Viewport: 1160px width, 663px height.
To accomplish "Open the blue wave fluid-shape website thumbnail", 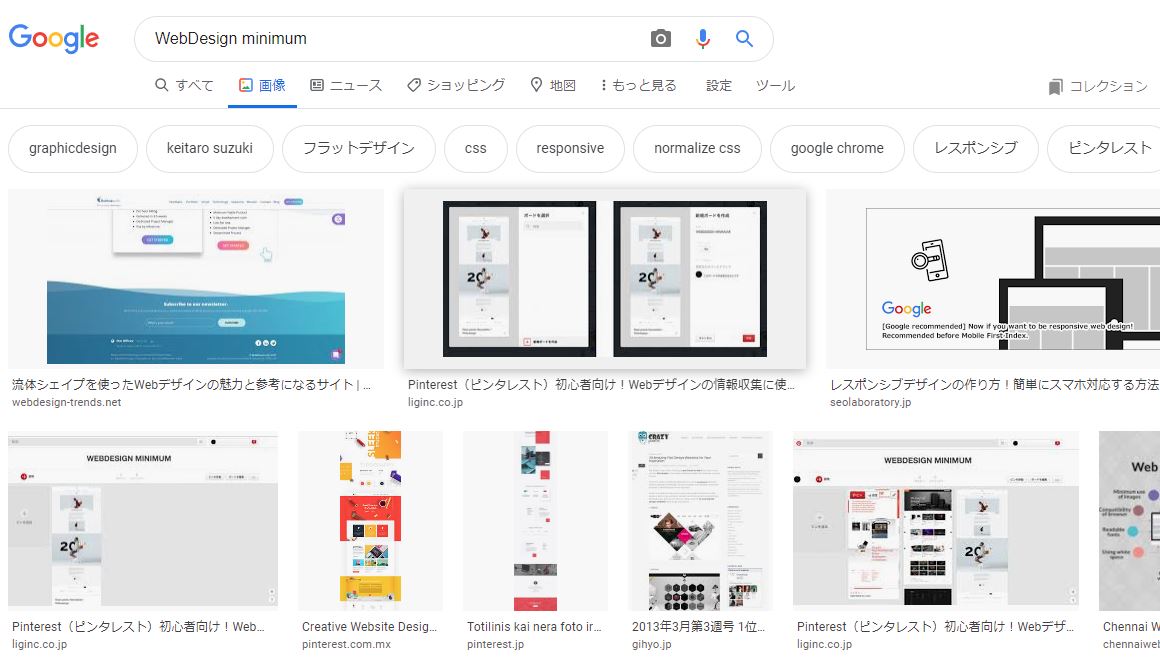I will [x=196, y=279].
